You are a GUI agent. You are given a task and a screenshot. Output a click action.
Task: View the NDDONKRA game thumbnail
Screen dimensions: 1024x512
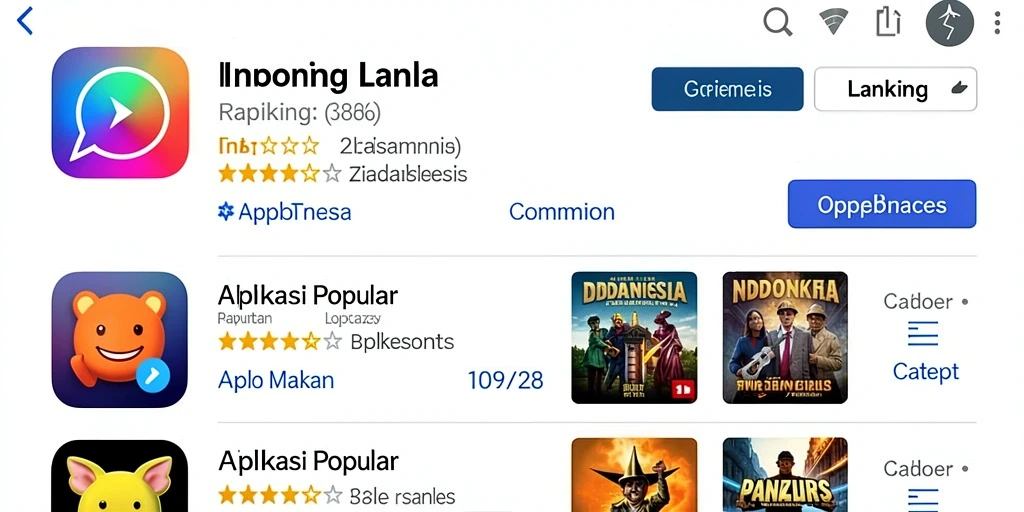785,338
